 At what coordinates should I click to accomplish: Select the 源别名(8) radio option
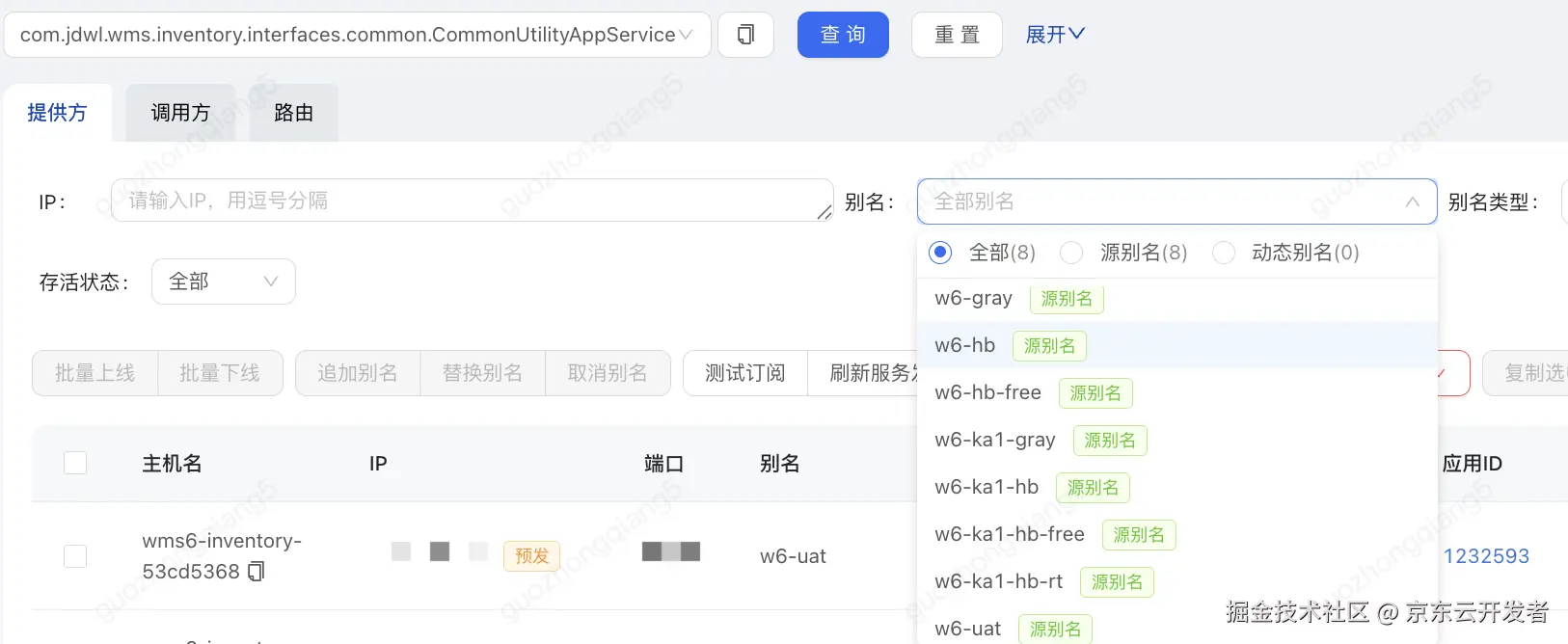coord(1071,253)
